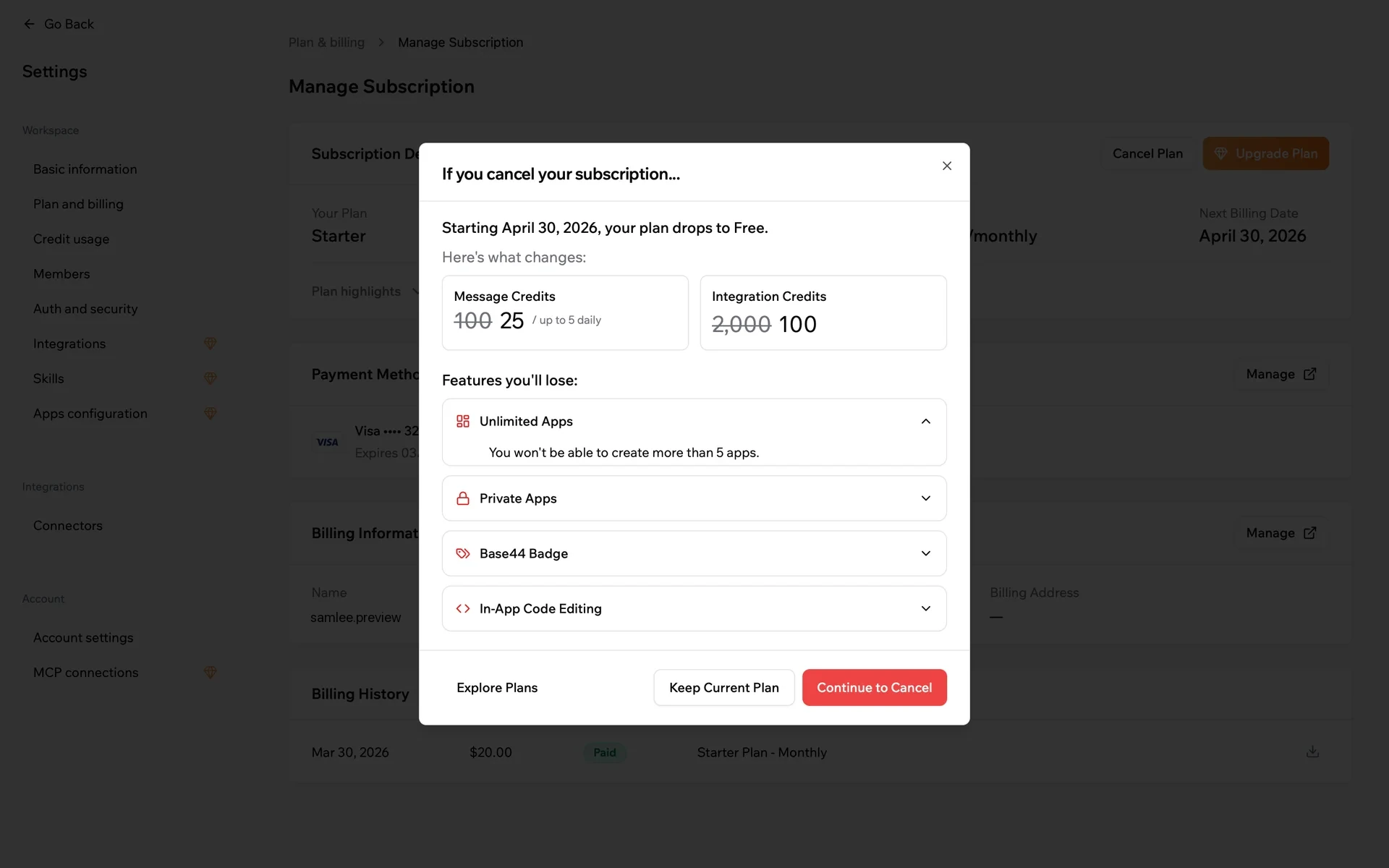
Task: Click the diamond icon beside Apps configuration
Action: (210, 413)
